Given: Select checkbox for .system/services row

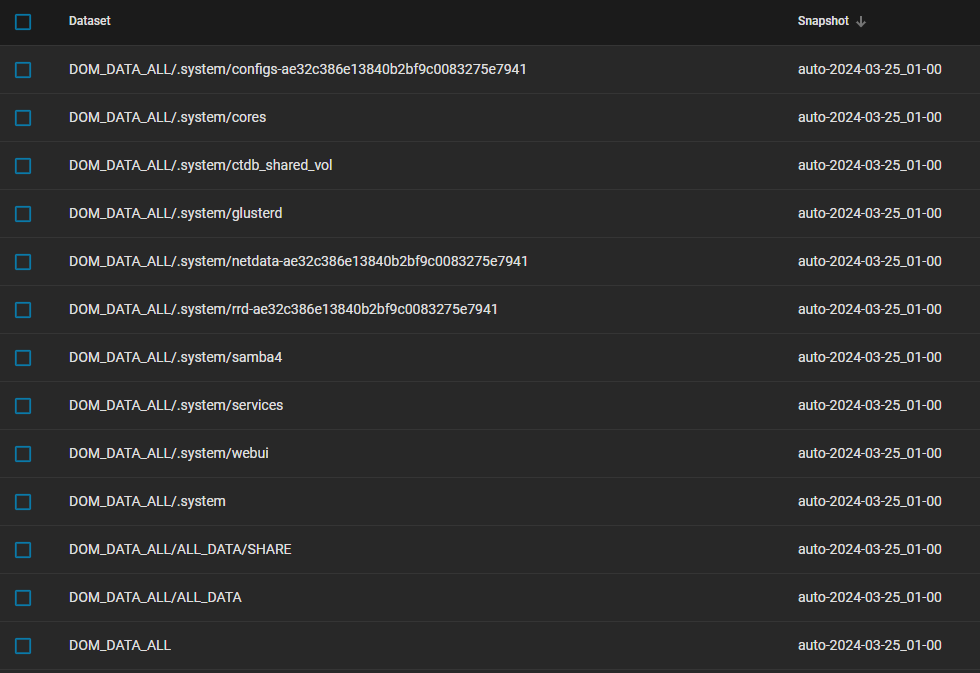Looking at the screenshot, I should (23, 406).
